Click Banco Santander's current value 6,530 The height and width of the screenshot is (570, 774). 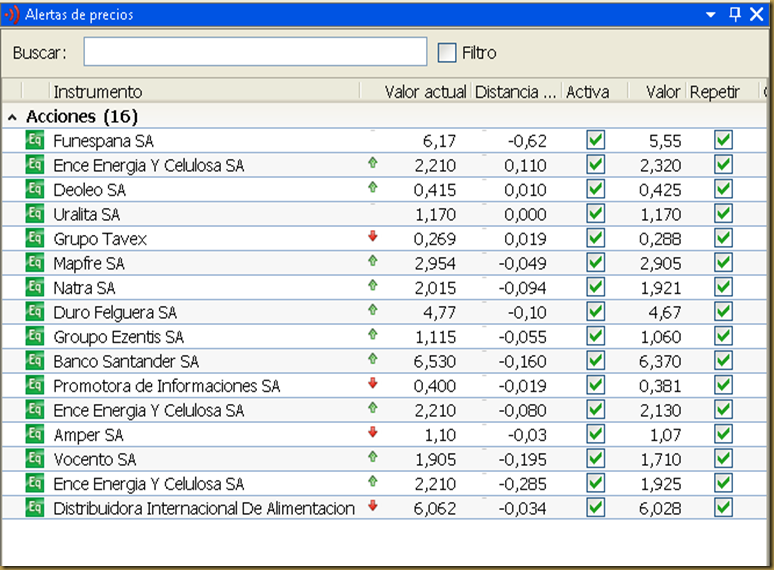coord(434,361)
